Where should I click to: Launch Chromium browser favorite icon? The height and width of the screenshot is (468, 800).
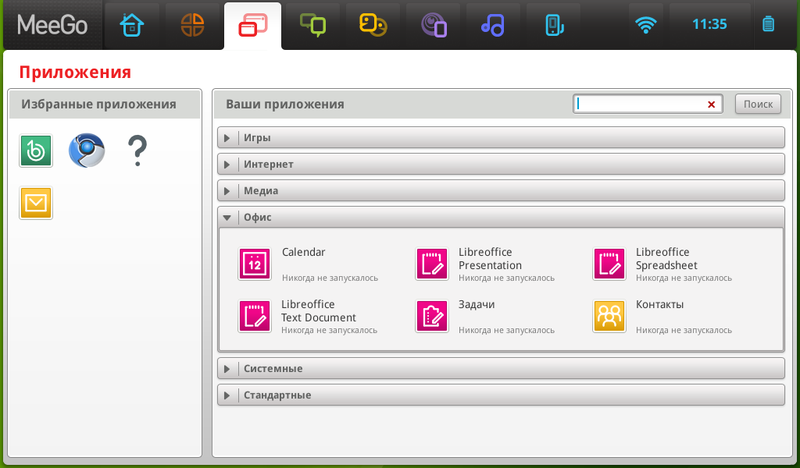(87, 151)
